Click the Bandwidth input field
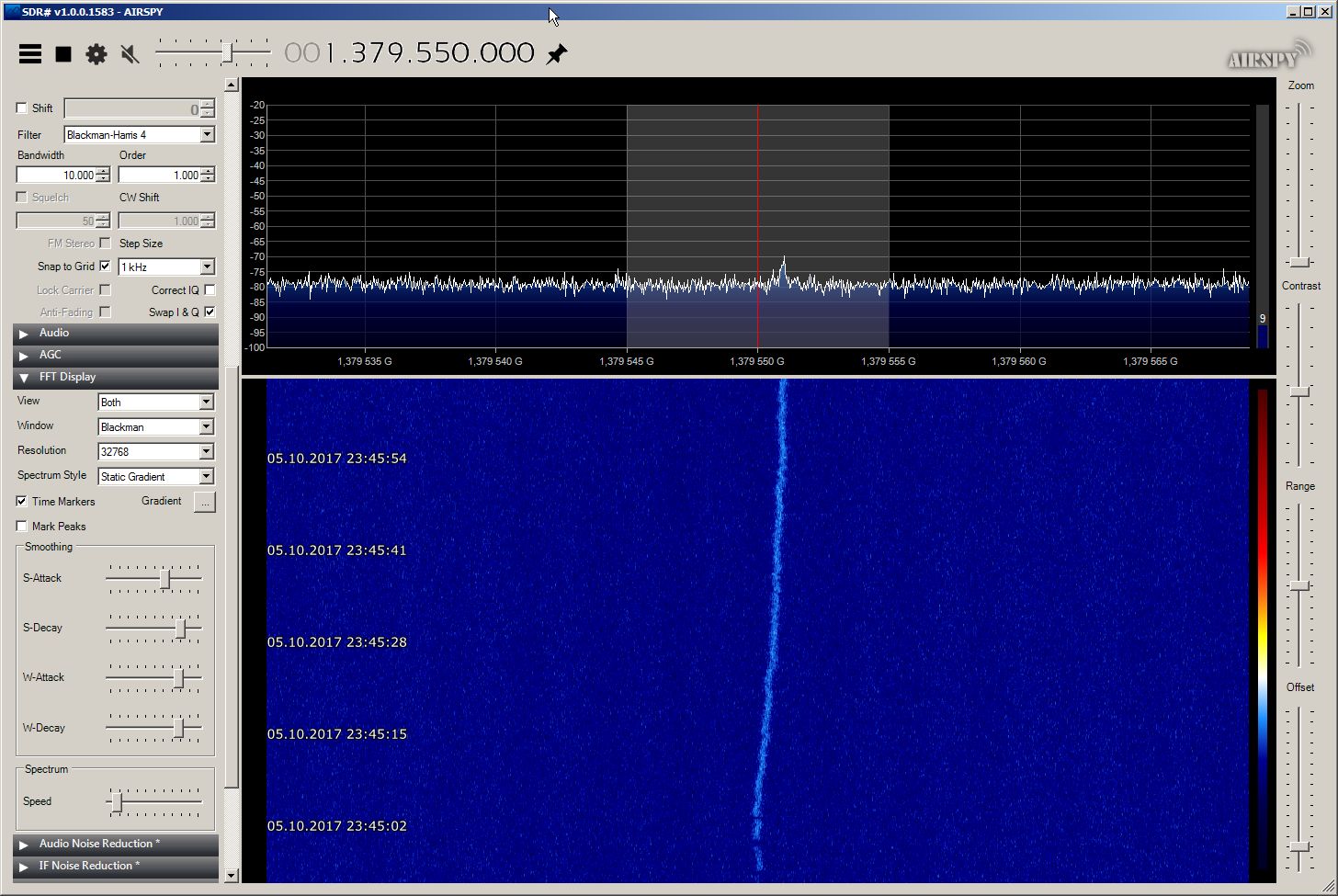Image resolution: width=1338 pixels, height=896 pixels. tap(55, 176)
